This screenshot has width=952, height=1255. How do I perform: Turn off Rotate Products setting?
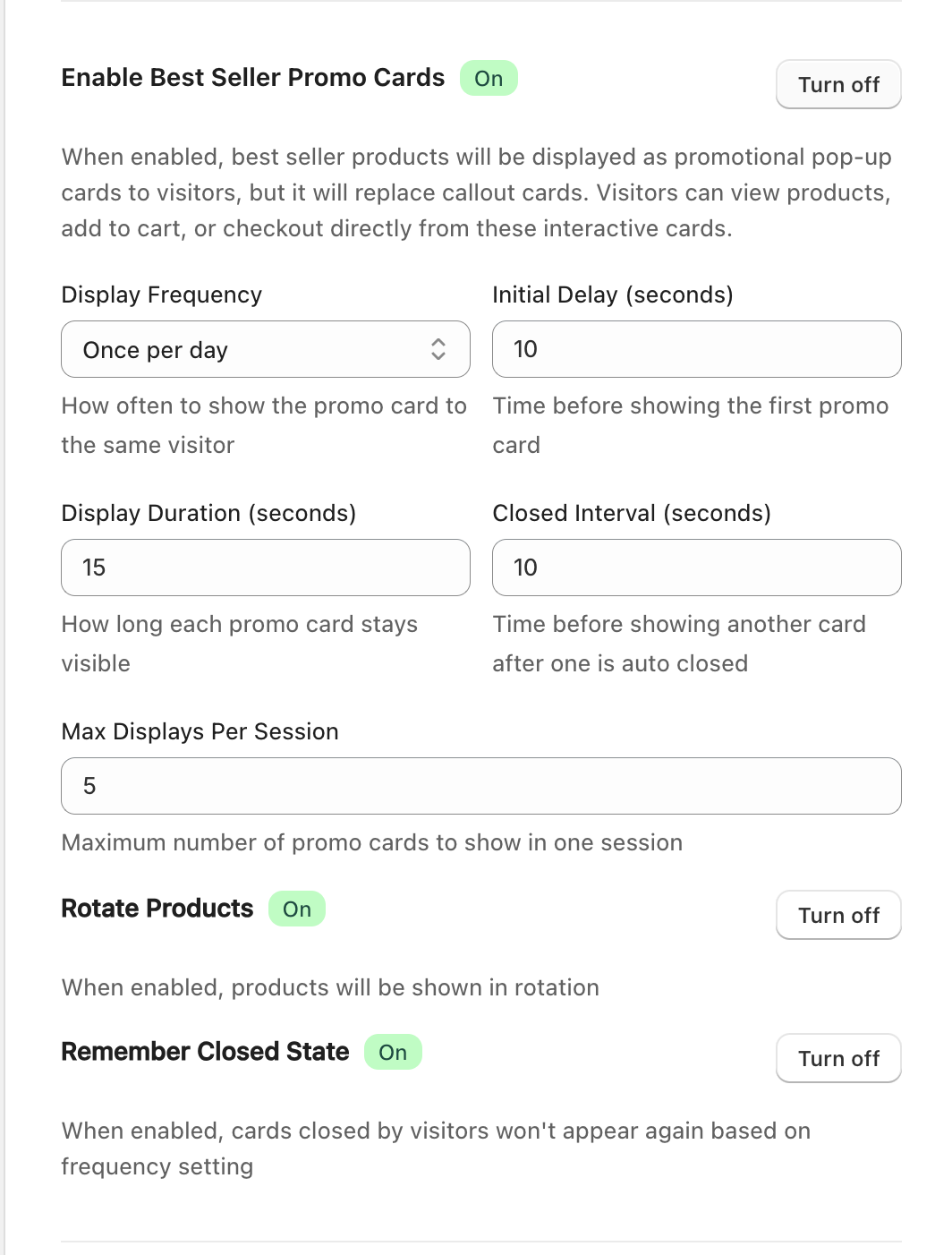(838, 915)
